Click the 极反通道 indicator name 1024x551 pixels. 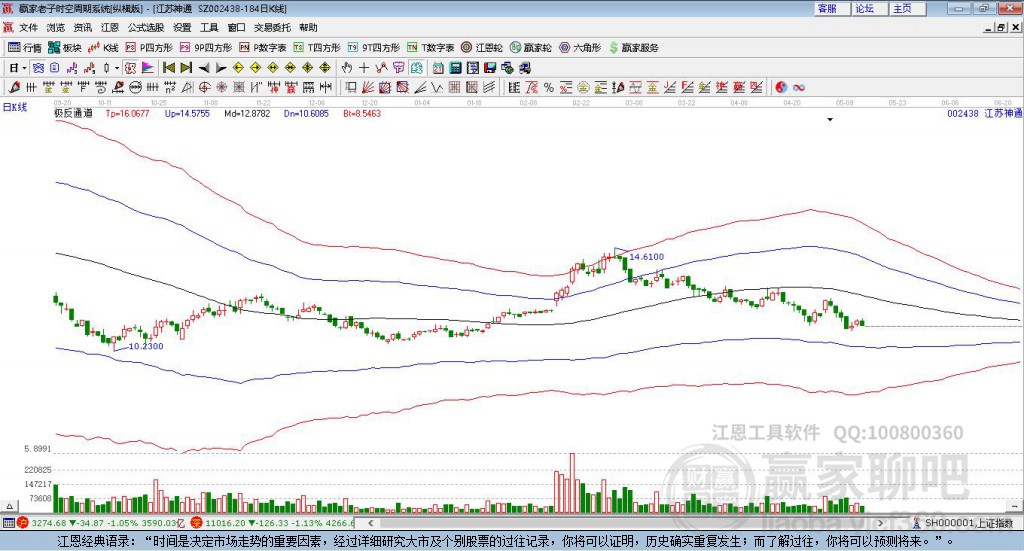coord(73,114)
